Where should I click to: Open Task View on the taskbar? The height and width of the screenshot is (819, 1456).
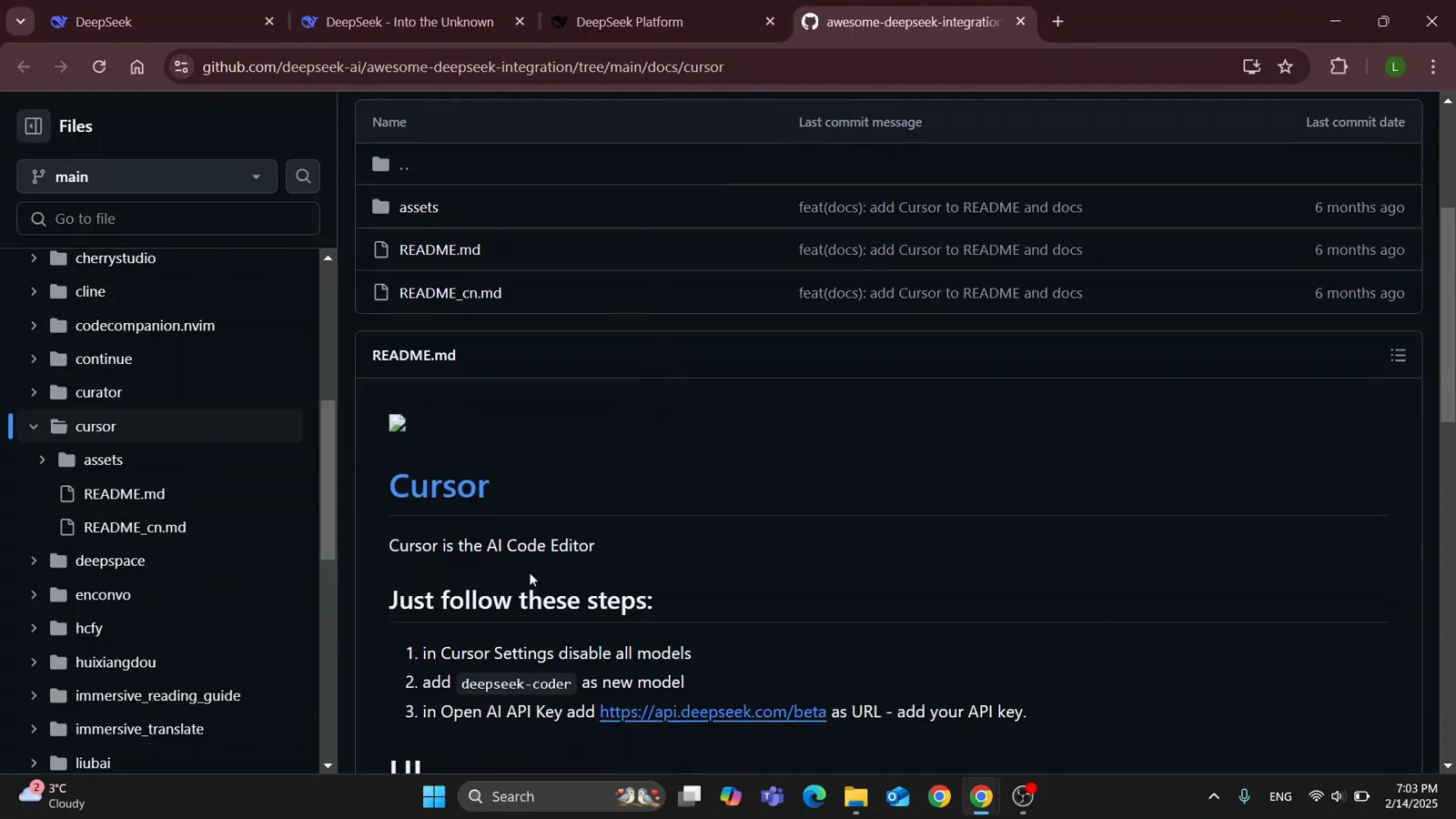[x=690, y=797]
